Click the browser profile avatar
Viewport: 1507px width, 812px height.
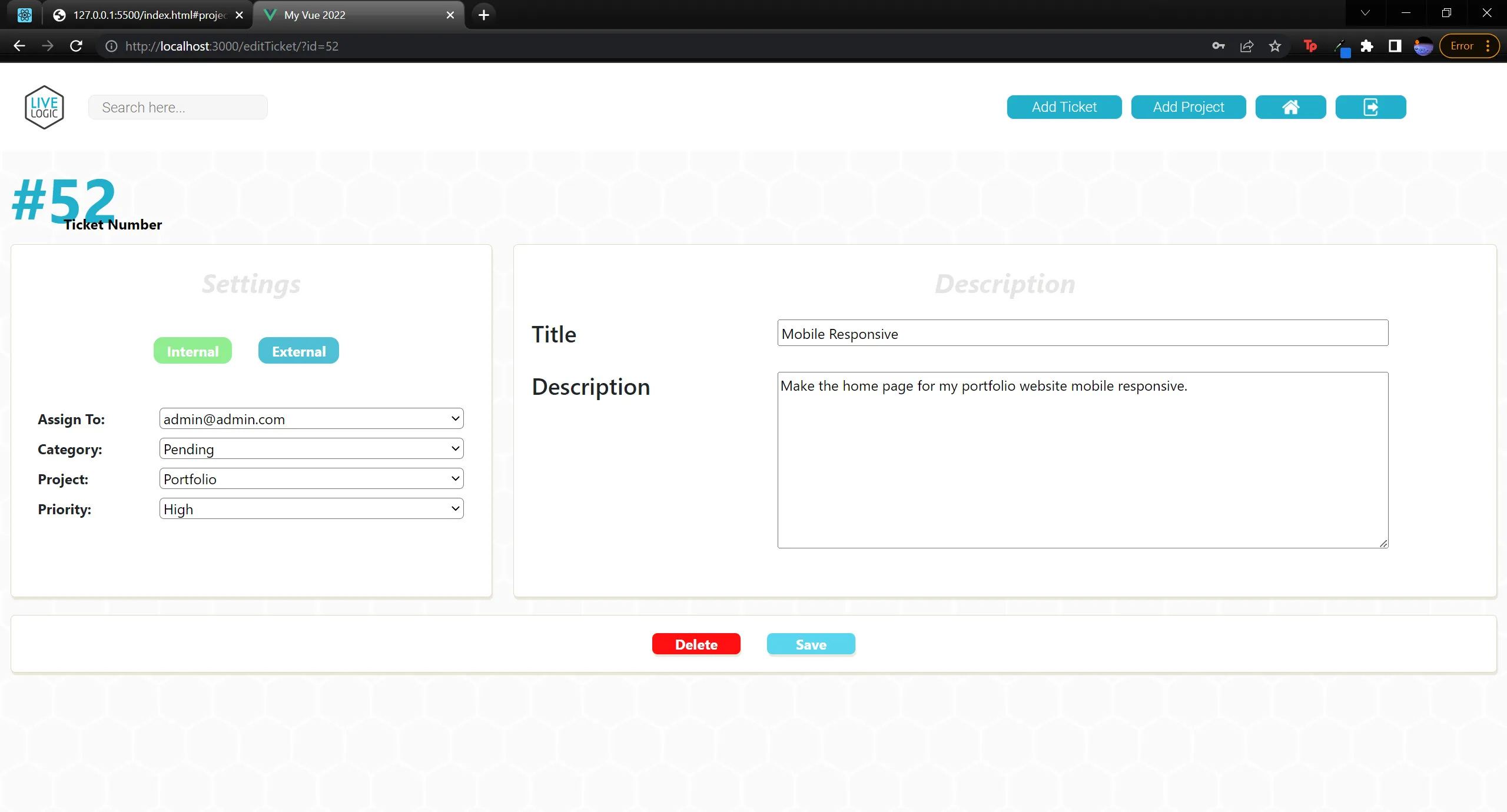click(1423, 46)
